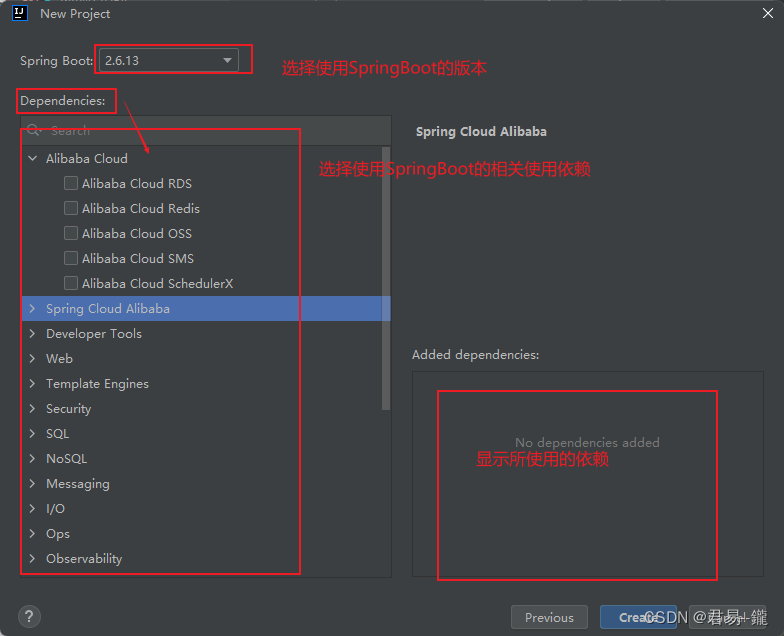Click the No dependencies added text
This screenshot has width=784, height=636.
click(x=588, y=442)
